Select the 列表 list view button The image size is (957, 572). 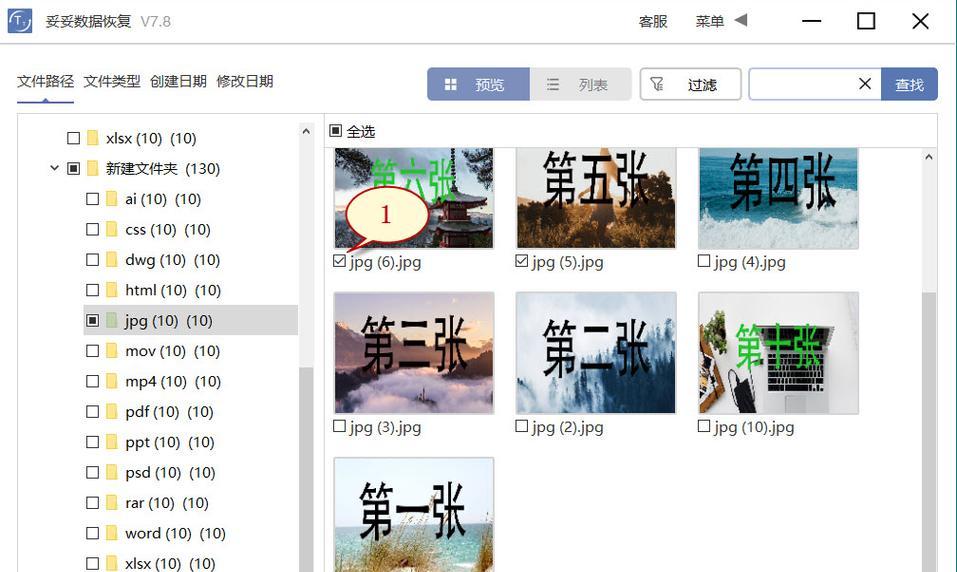click(x=580, y=84)
